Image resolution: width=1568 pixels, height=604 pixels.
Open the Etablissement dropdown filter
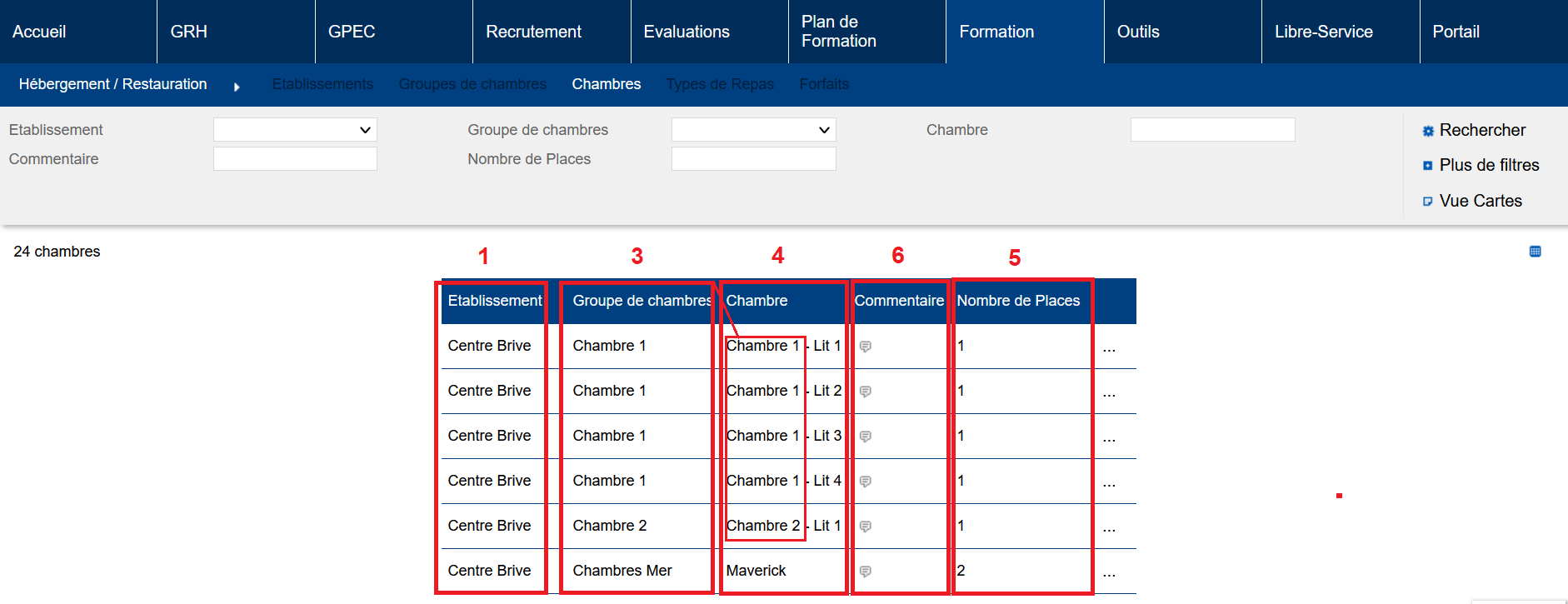coord(295,130)
